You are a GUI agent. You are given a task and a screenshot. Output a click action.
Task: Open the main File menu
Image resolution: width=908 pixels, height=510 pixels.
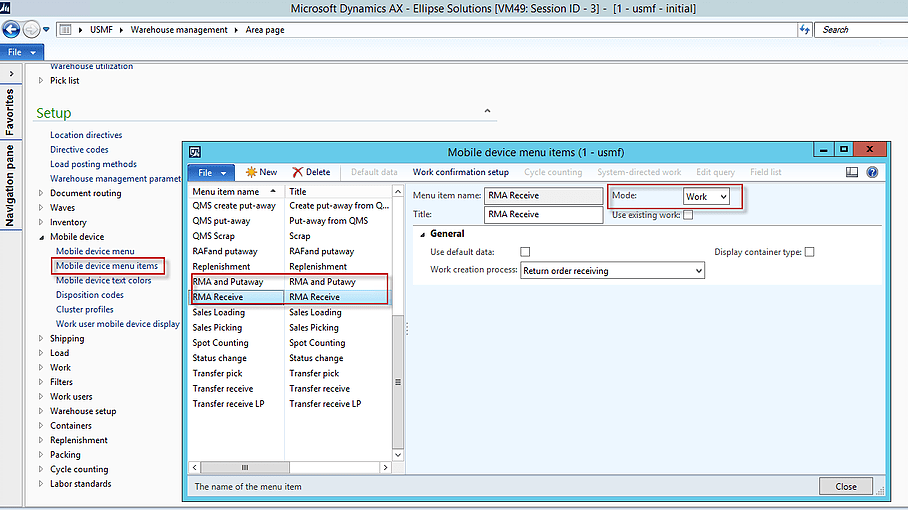point(21,52)
